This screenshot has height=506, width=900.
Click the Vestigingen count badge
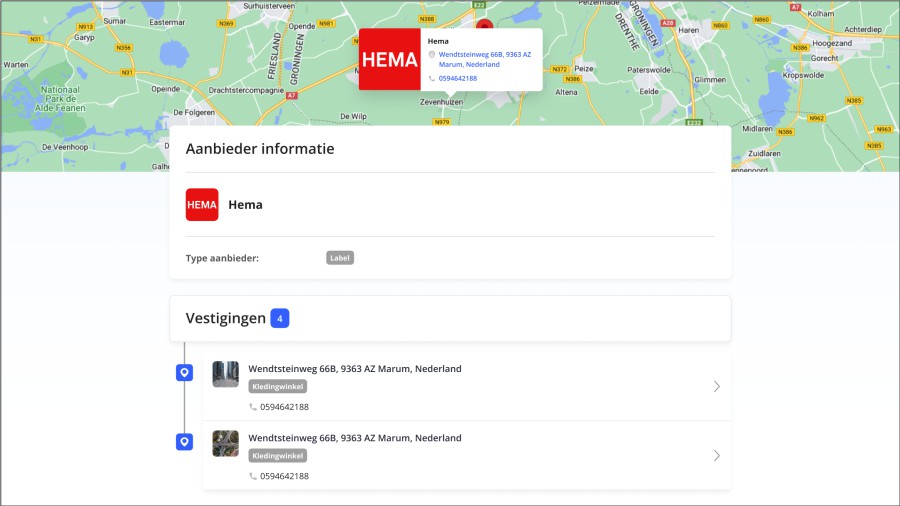tap(280, 319)
